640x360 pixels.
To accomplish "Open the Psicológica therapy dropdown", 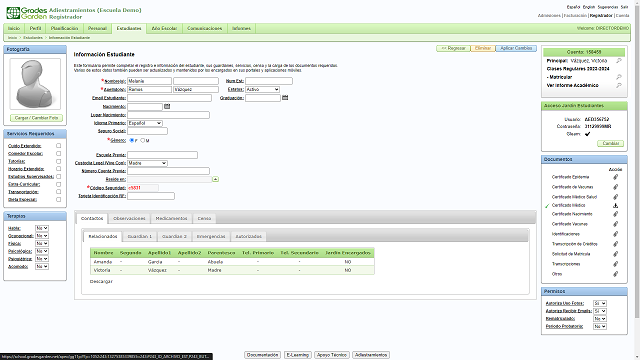I will point(42,251).
